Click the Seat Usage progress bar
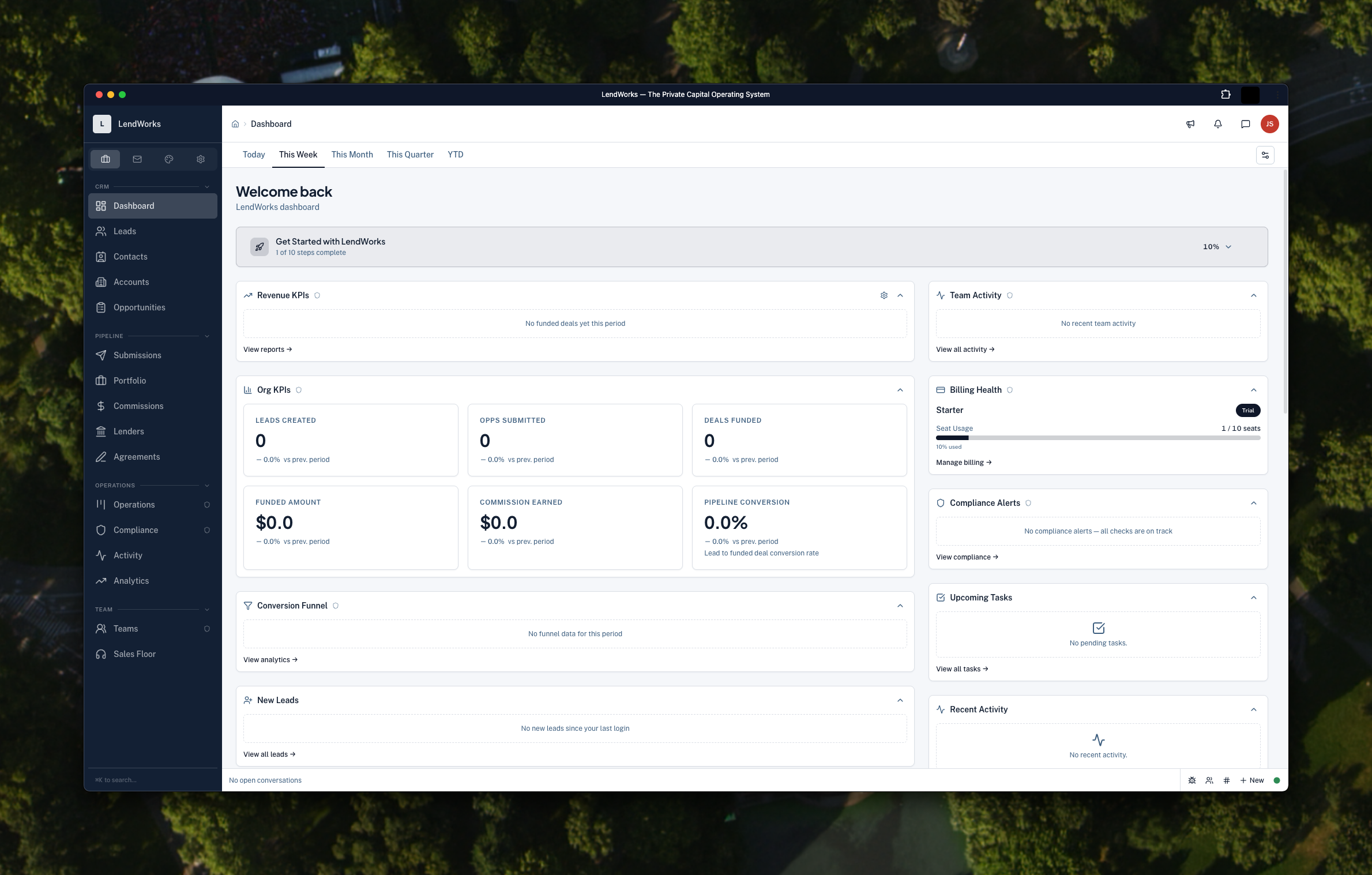The width and height of the screenshot is (1372, 875). point(1098,438)
